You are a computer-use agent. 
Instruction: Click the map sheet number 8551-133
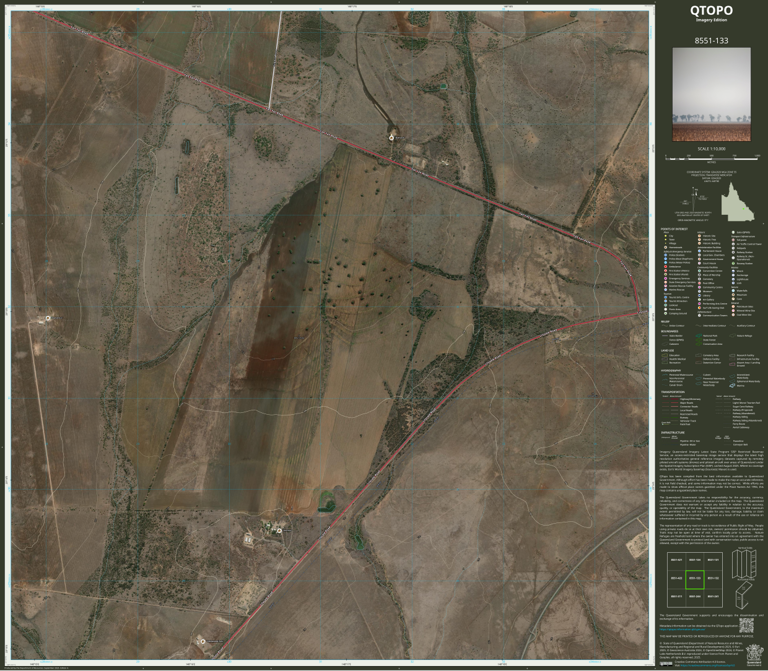(x=711, y=41)
